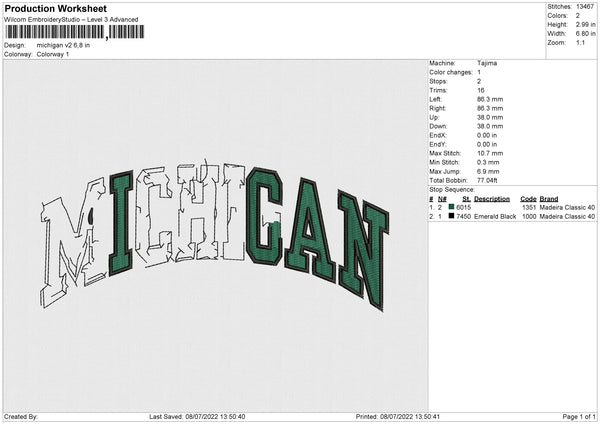Select the 'Colors: 2' value

(x=578, y=16)
